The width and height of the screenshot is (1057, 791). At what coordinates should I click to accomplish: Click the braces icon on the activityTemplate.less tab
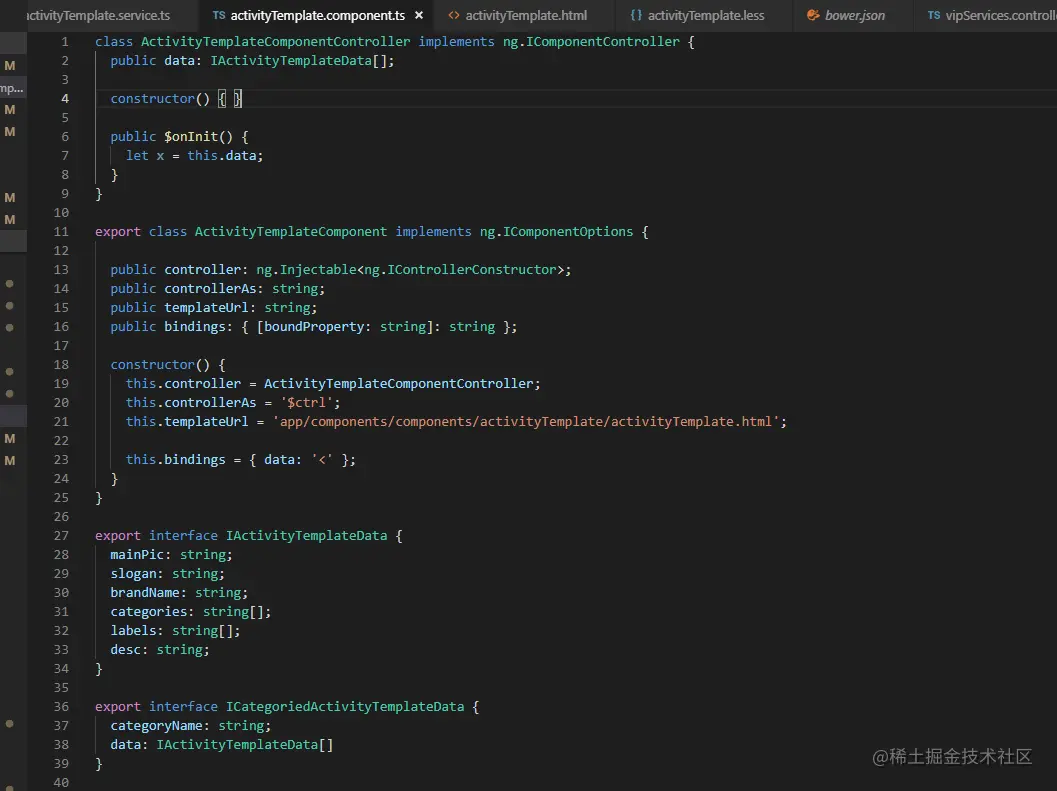click(x=636, y=15)
